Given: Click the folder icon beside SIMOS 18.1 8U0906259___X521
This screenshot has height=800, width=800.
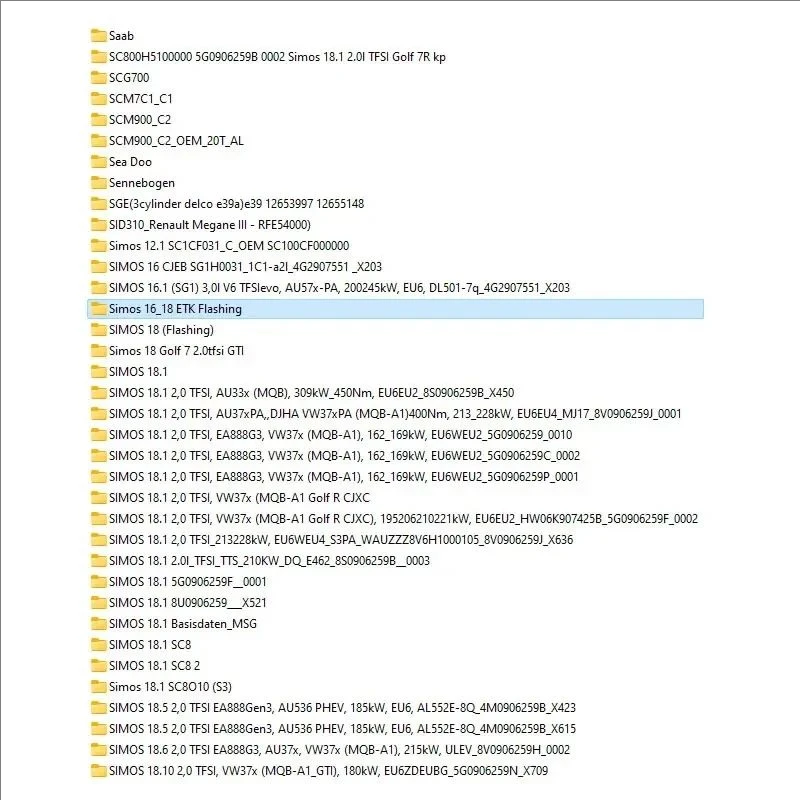Looking at the screenshot, I should [x=98, y=603].
